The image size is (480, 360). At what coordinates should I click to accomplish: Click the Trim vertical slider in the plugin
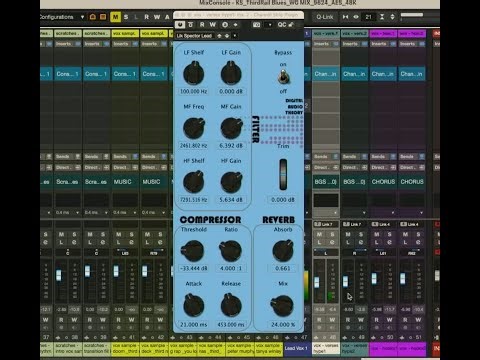(283, 175)
